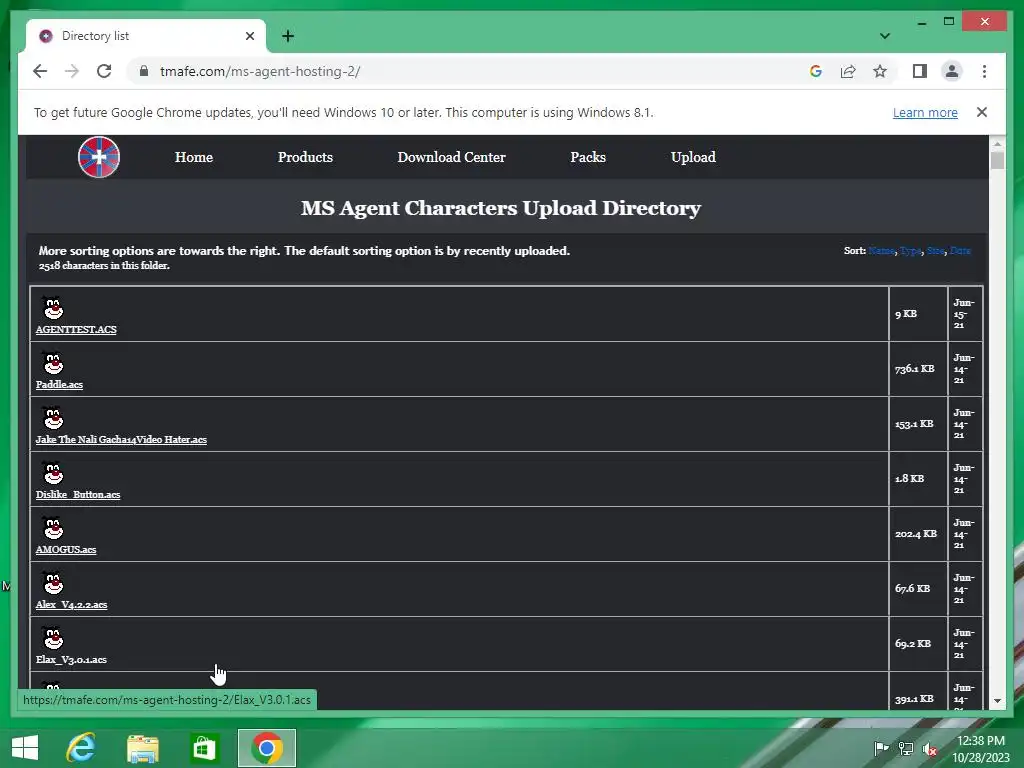Open the Elax_V3.0.1.acs link
The image size is (1024, 768).
tap(71, 660)
